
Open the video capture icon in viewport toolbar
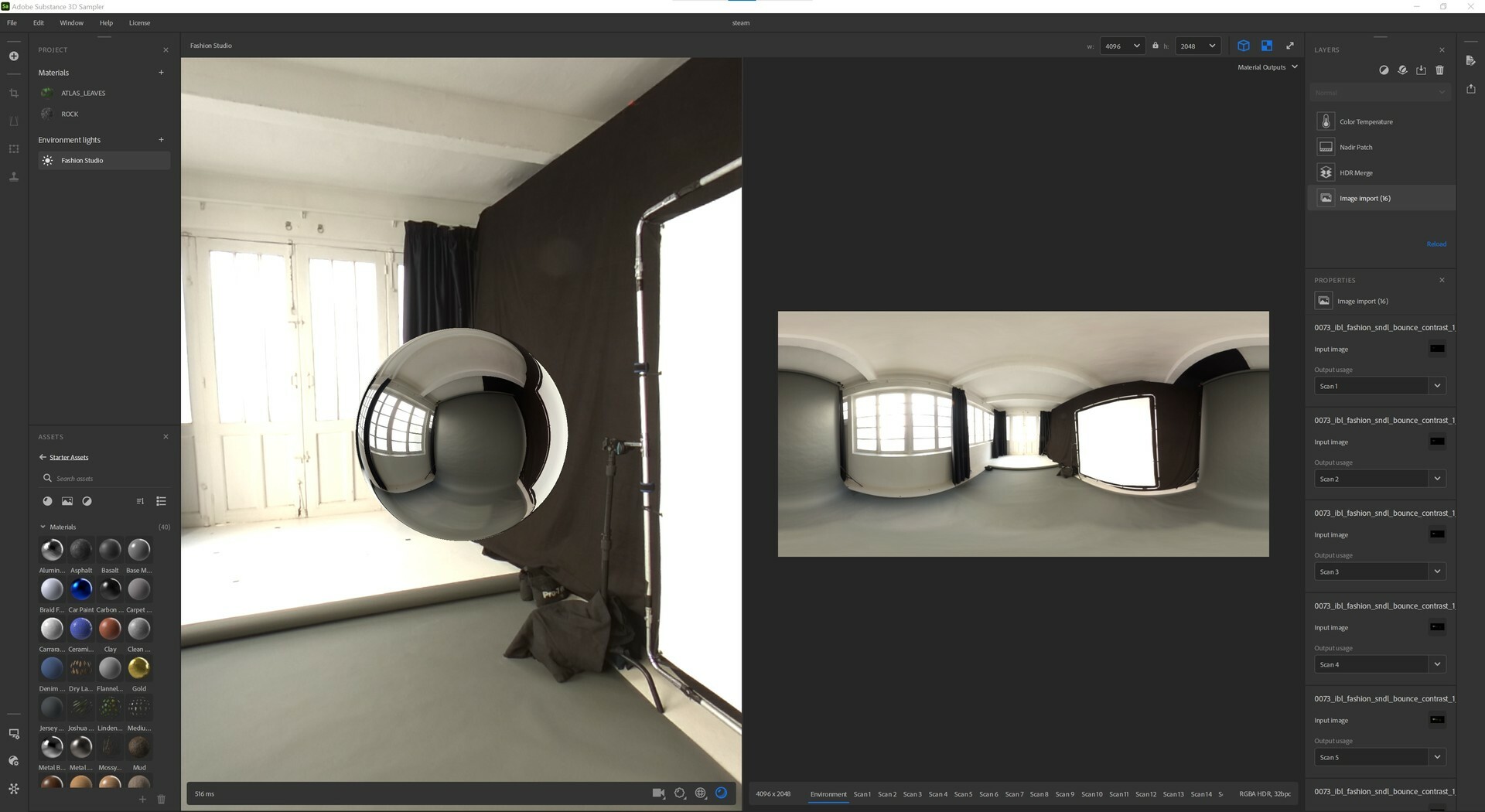click(x=658, y=793)
